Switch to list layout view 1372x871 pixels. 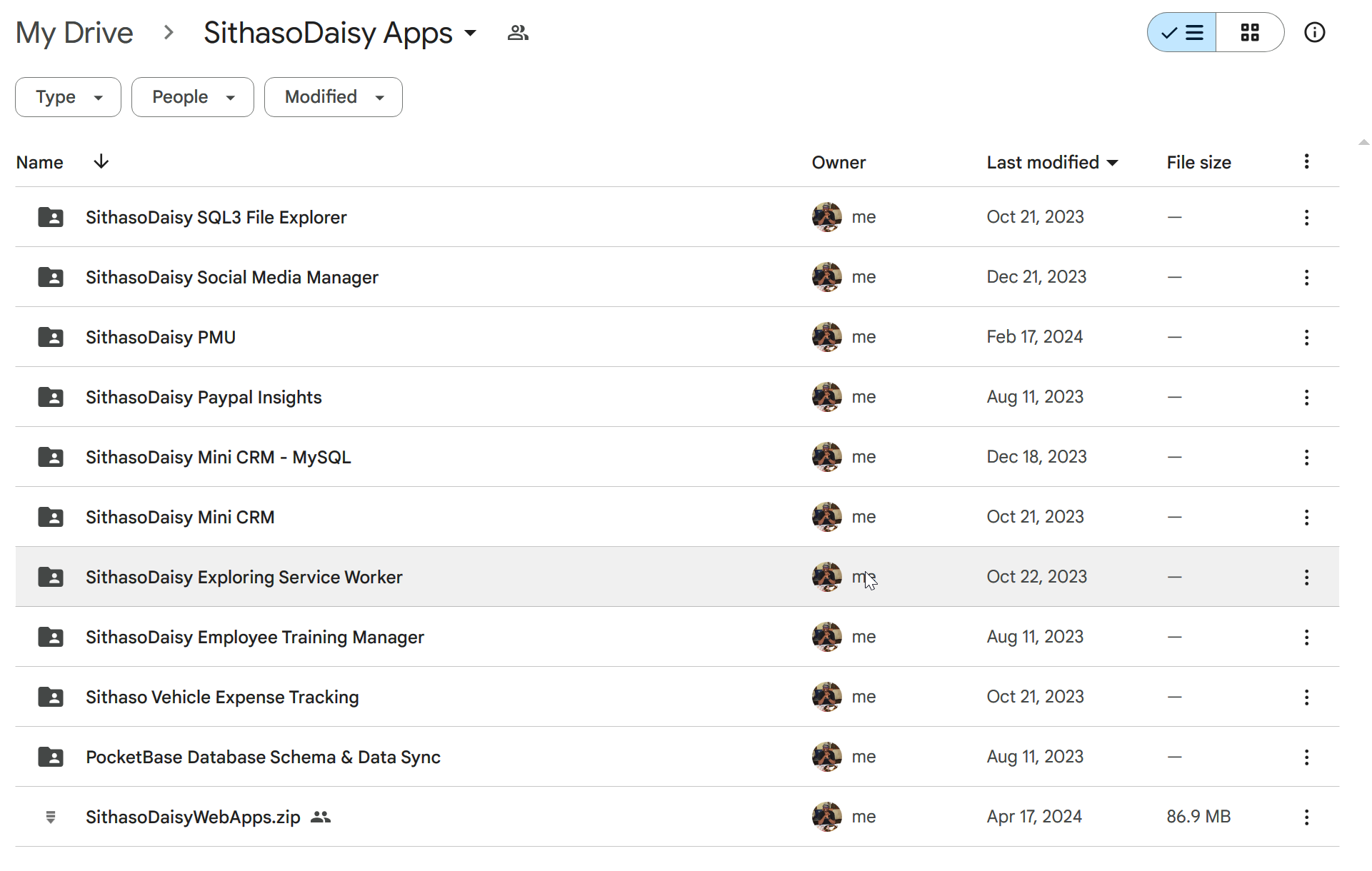point(1182,32)
